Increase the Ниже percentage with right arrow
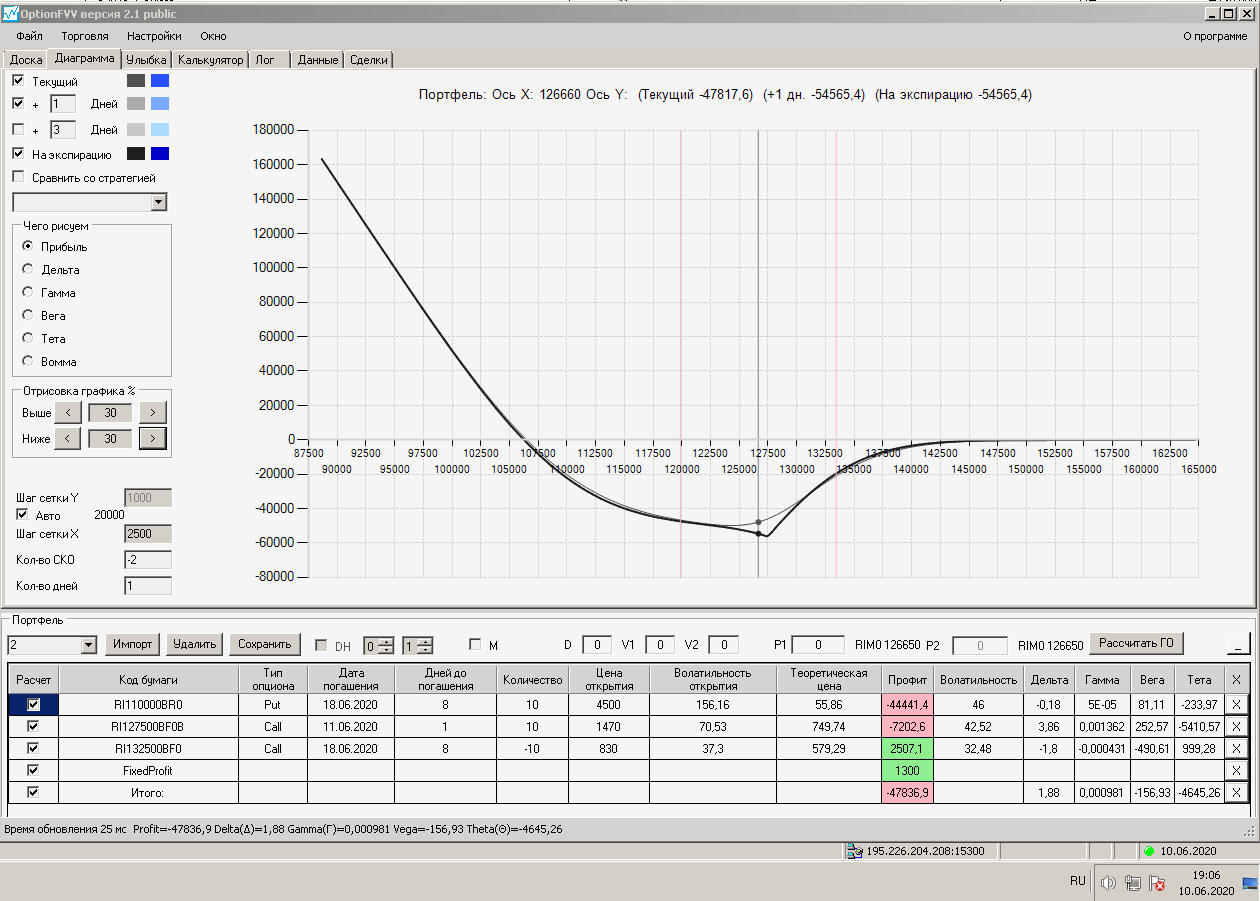This screenshot has width=1260, height=901. (x=153, y=438)
